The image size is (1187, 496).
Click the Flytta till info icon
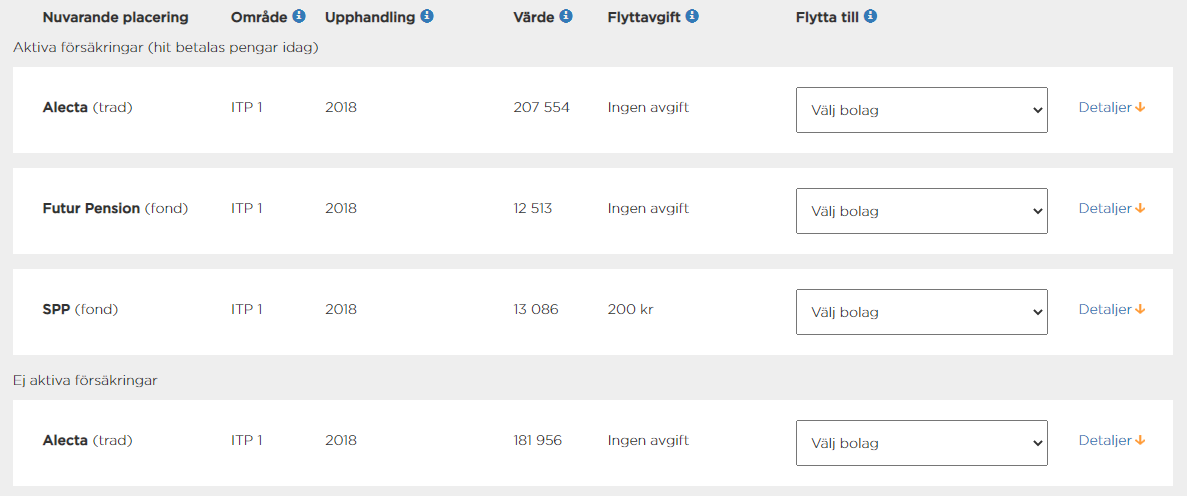click(x=870, y=17)
